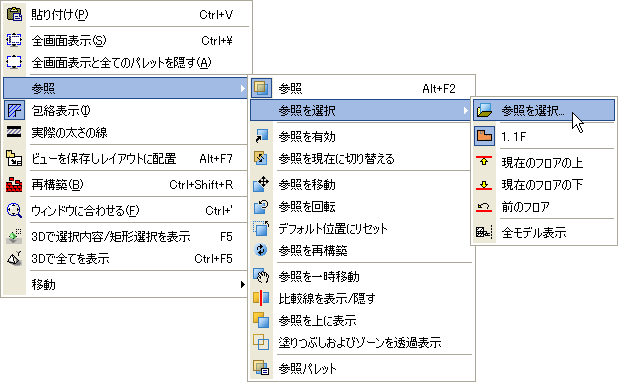This screenshot has height=382, width=619.
Task: Click the clipboard icon beside 貼り付け(P)
Action: pos(14,14)
